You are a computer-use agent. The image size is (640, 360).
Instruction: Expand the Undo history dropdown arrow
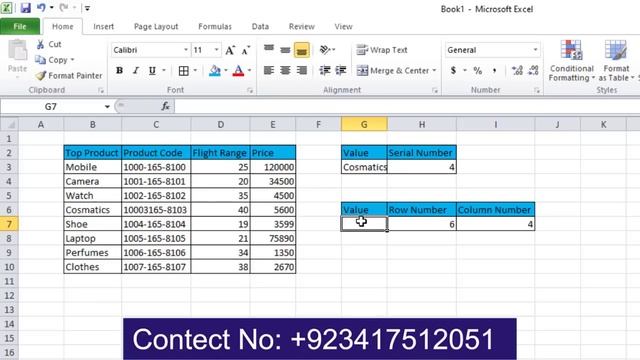(52, 8)
